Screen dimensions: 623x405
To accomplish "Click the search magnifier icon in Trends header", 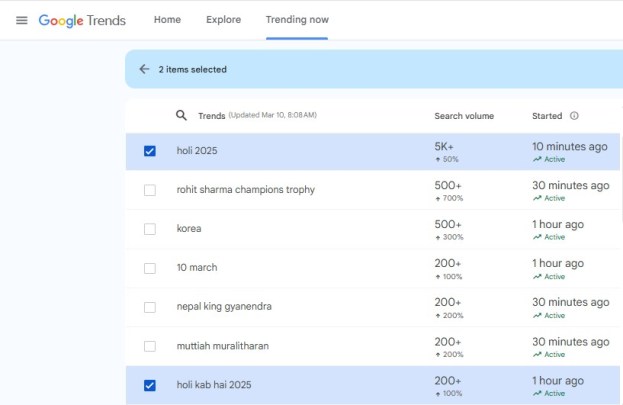I will pyautogui.click(x=181, y=115).
